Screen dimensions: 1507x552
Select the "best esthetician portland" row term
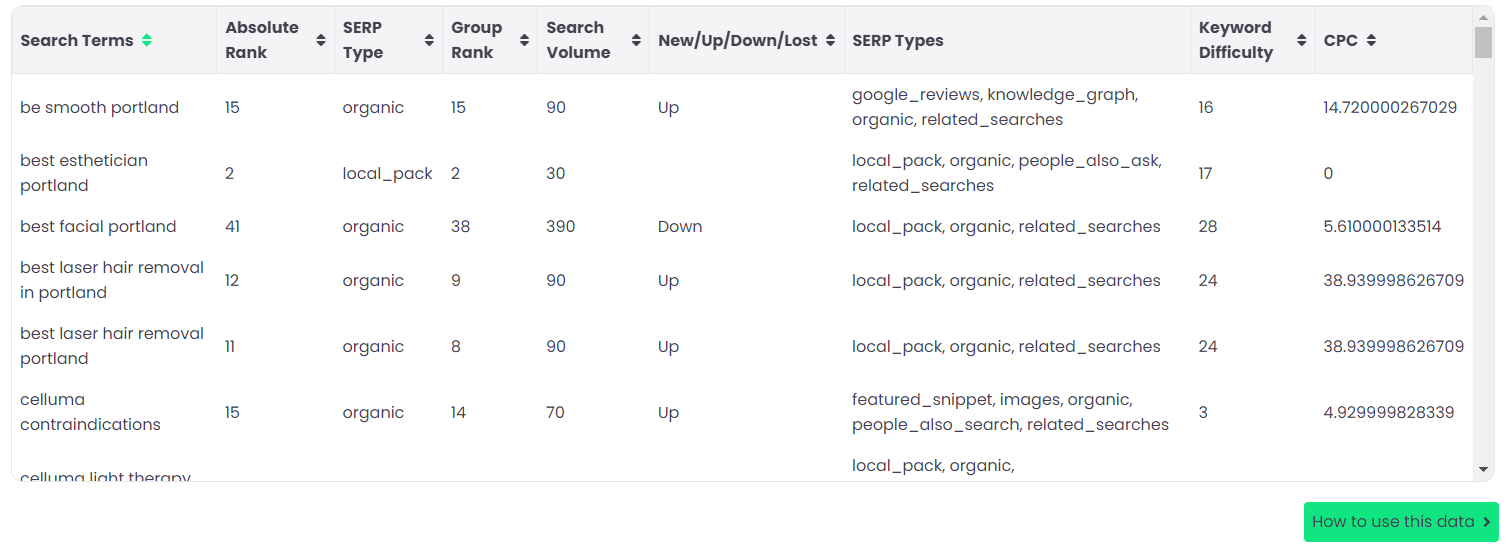coord(84,173)
